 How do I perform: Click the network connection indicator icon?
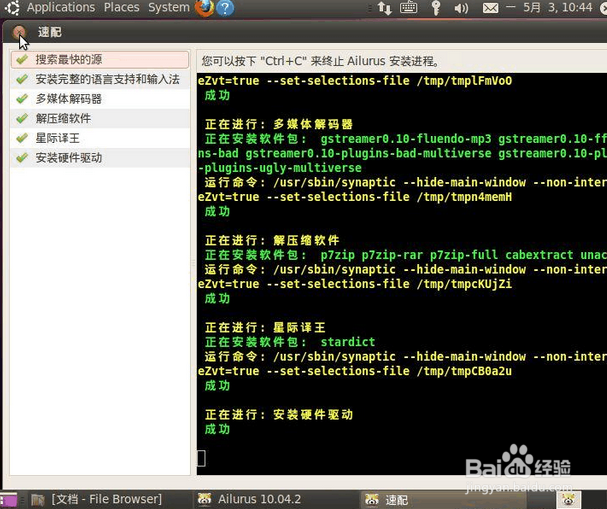tap(385, 8)
